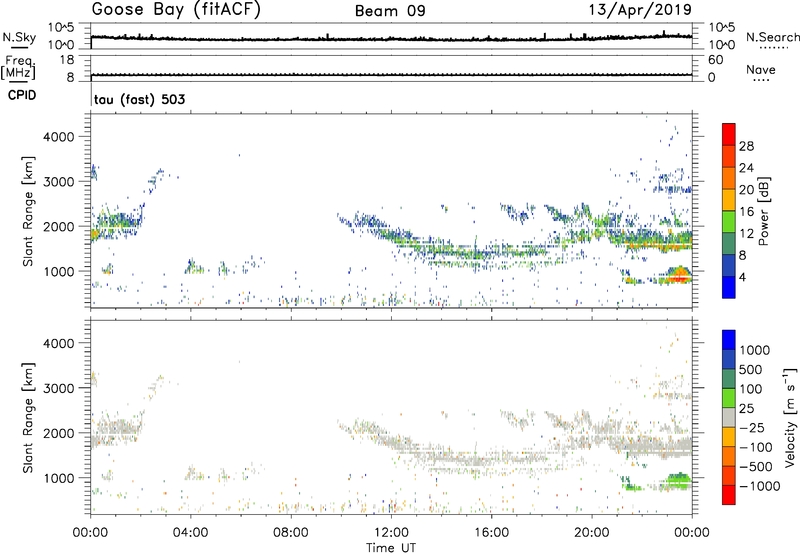Click 'Slant Range [km]' label of power panel
The height and width of the screenshot is (554, 800).
tap(28, 211)
